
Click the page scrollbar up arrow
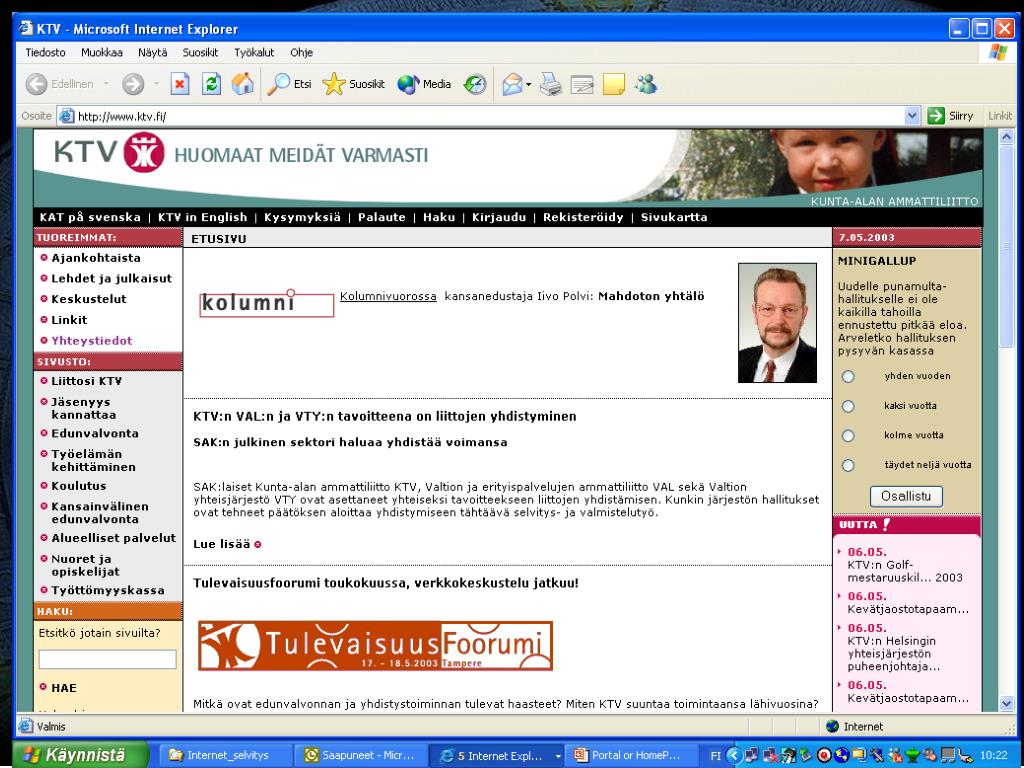point(1006,137)
